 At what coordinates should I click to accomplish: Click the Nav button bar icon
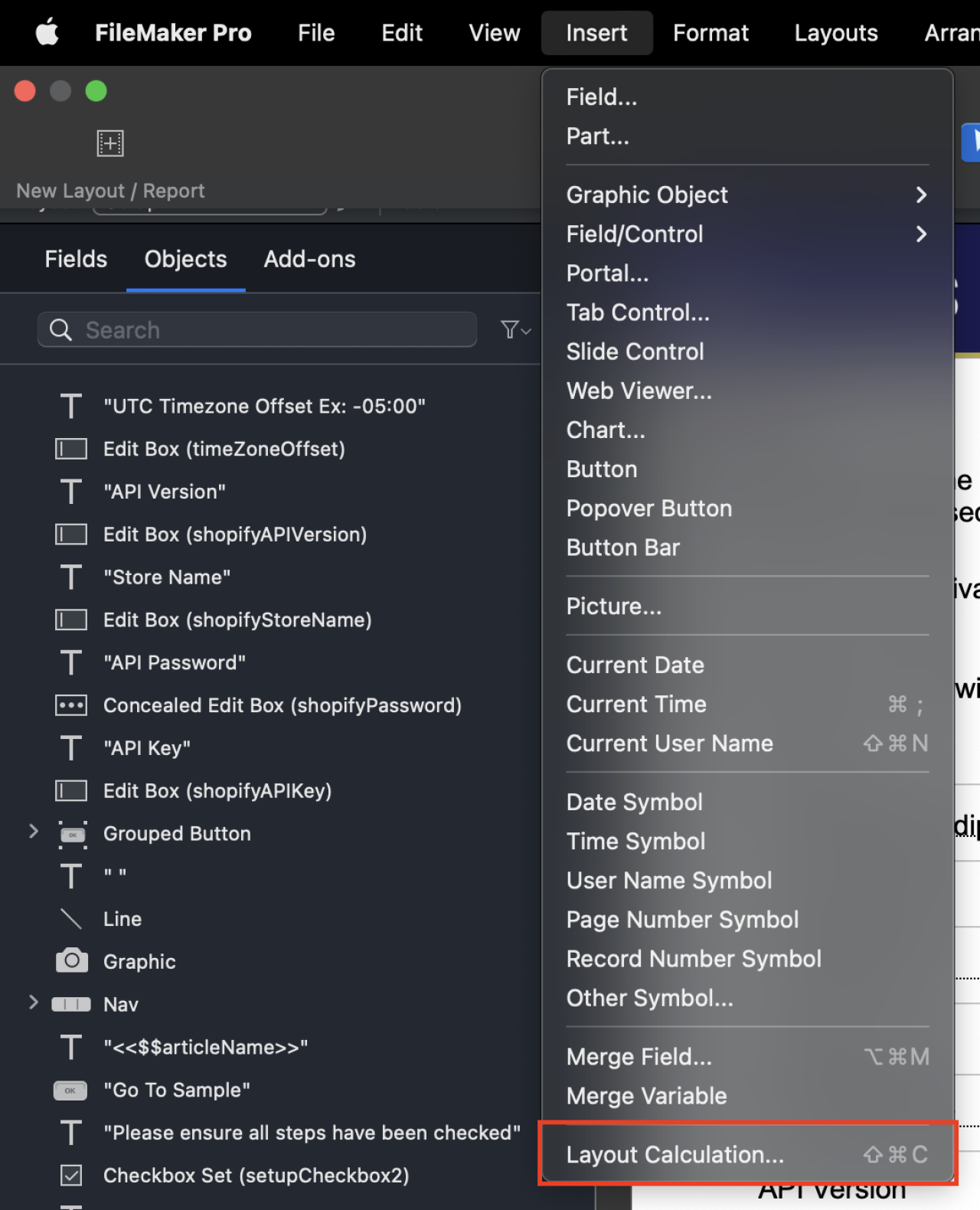[x=71, y=1005]
